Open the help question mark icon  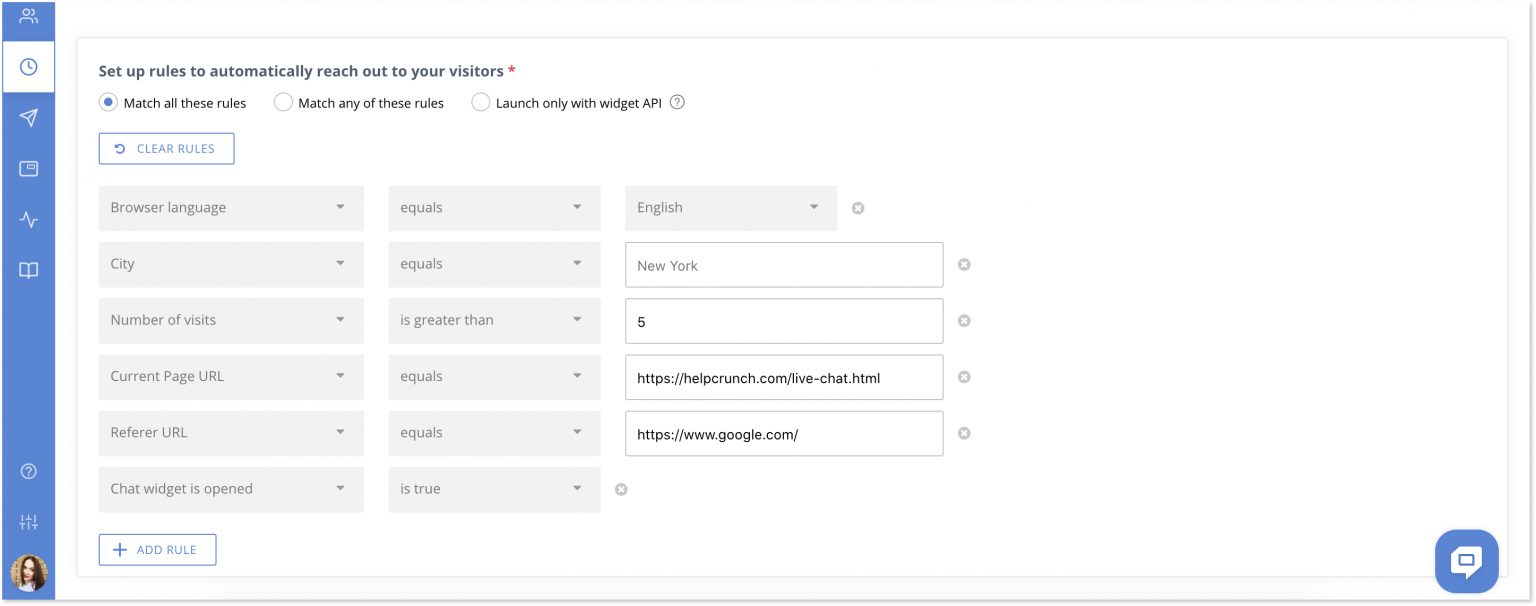pyautogui.click(x=28, y=471)
